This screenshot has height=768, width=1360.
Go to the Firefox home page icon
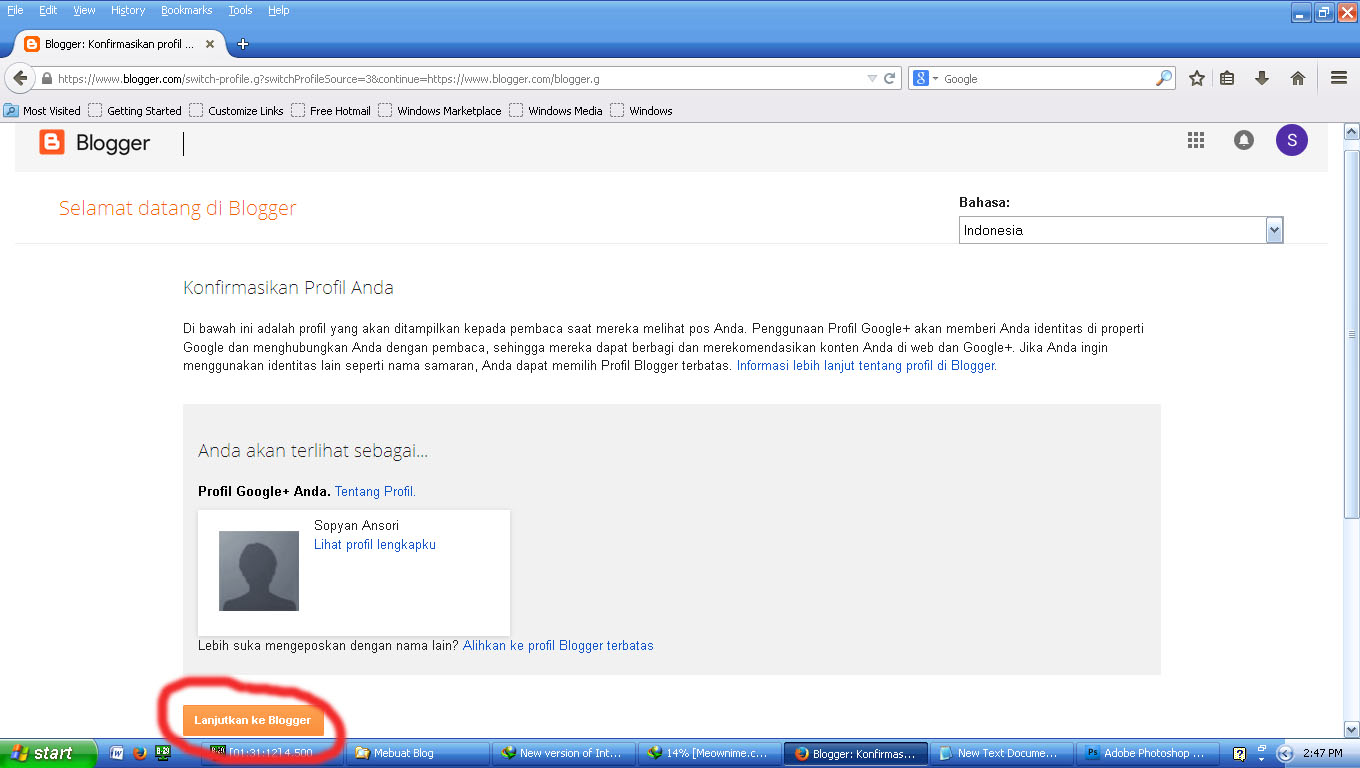click(x=1298, y=78)
